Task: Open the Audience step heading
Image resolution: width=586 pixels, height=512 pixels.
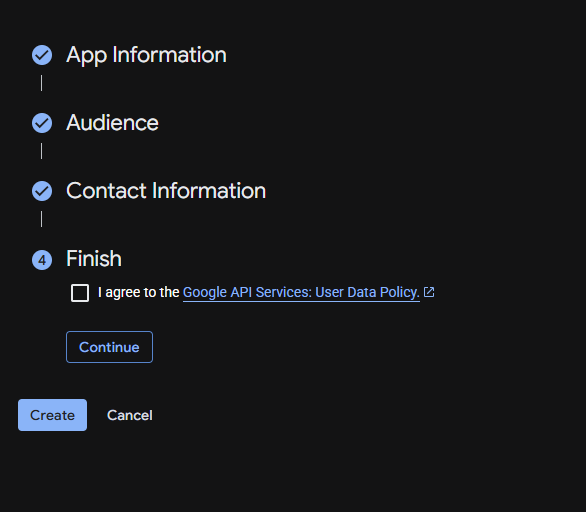Action: 112,123
